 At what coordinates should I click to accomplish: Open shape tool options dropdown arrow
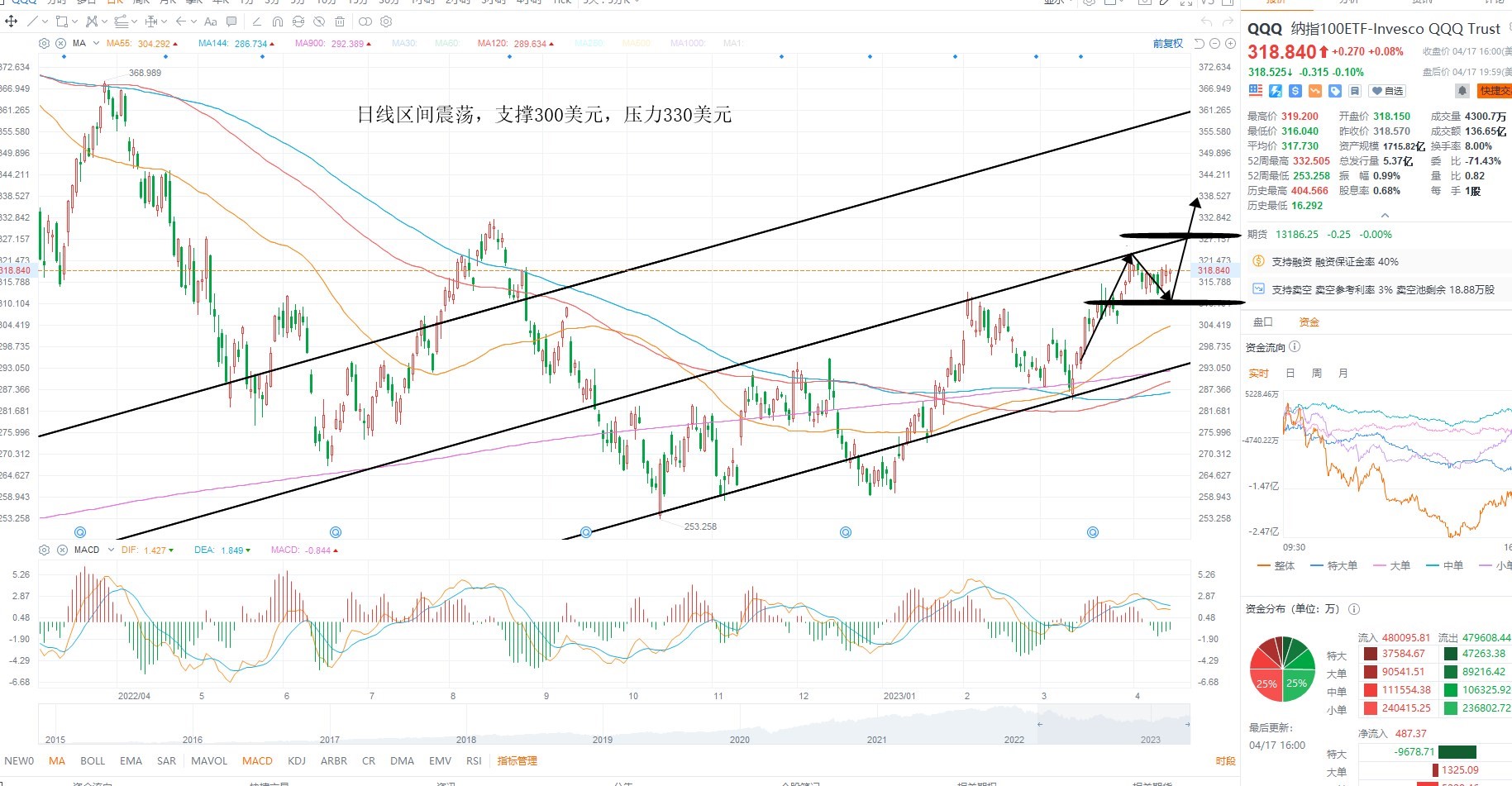pos(74,21)
